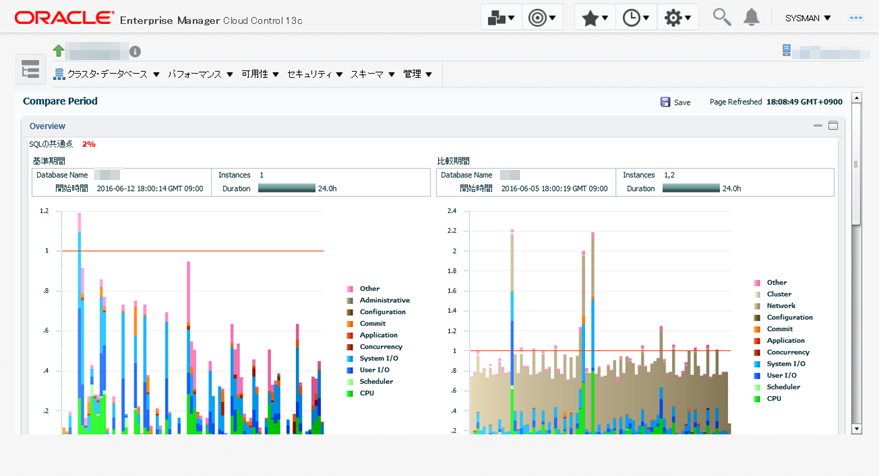The width and height of the screenshot is (879, 476).
Task: Click the search magnifier icon
Action: click(721, 17)
